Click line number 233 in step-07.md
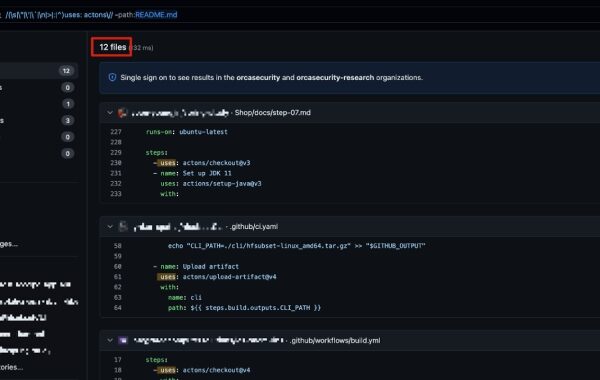This screenshot has width=600, height=380. tap(116, 194)
